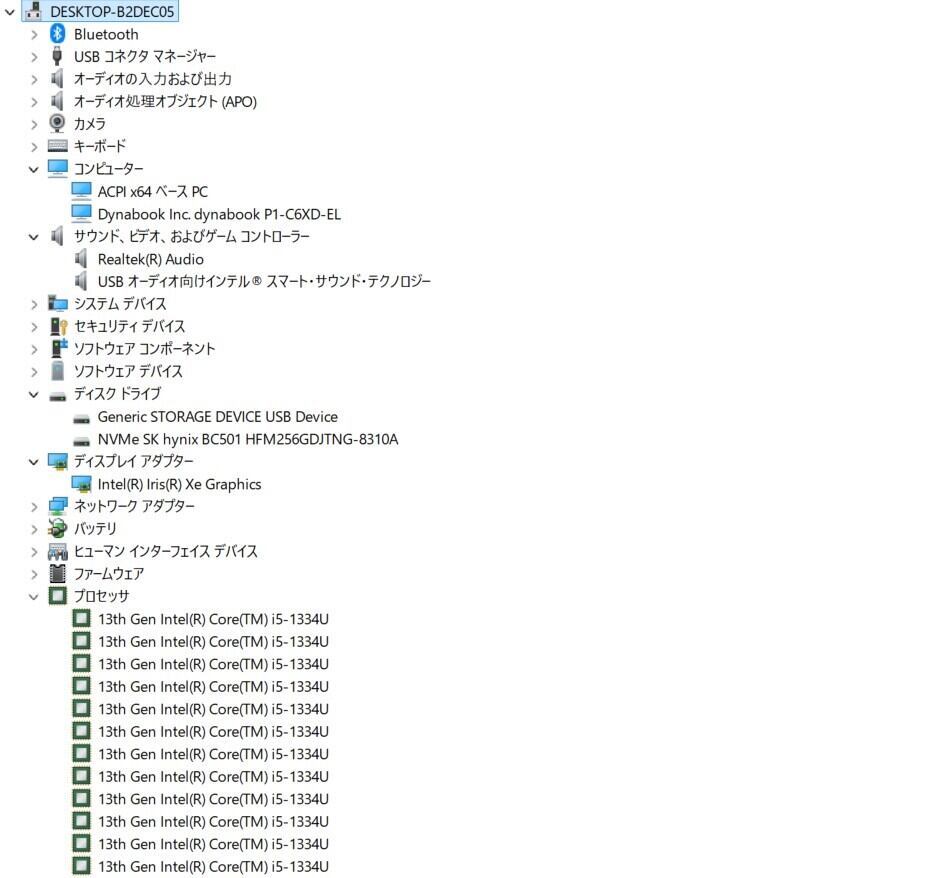Viewport: 936px width, 878px height.
Task: Collapse the DESKTOP-B2DEC05 root node
Action: (x=10, y=12)
